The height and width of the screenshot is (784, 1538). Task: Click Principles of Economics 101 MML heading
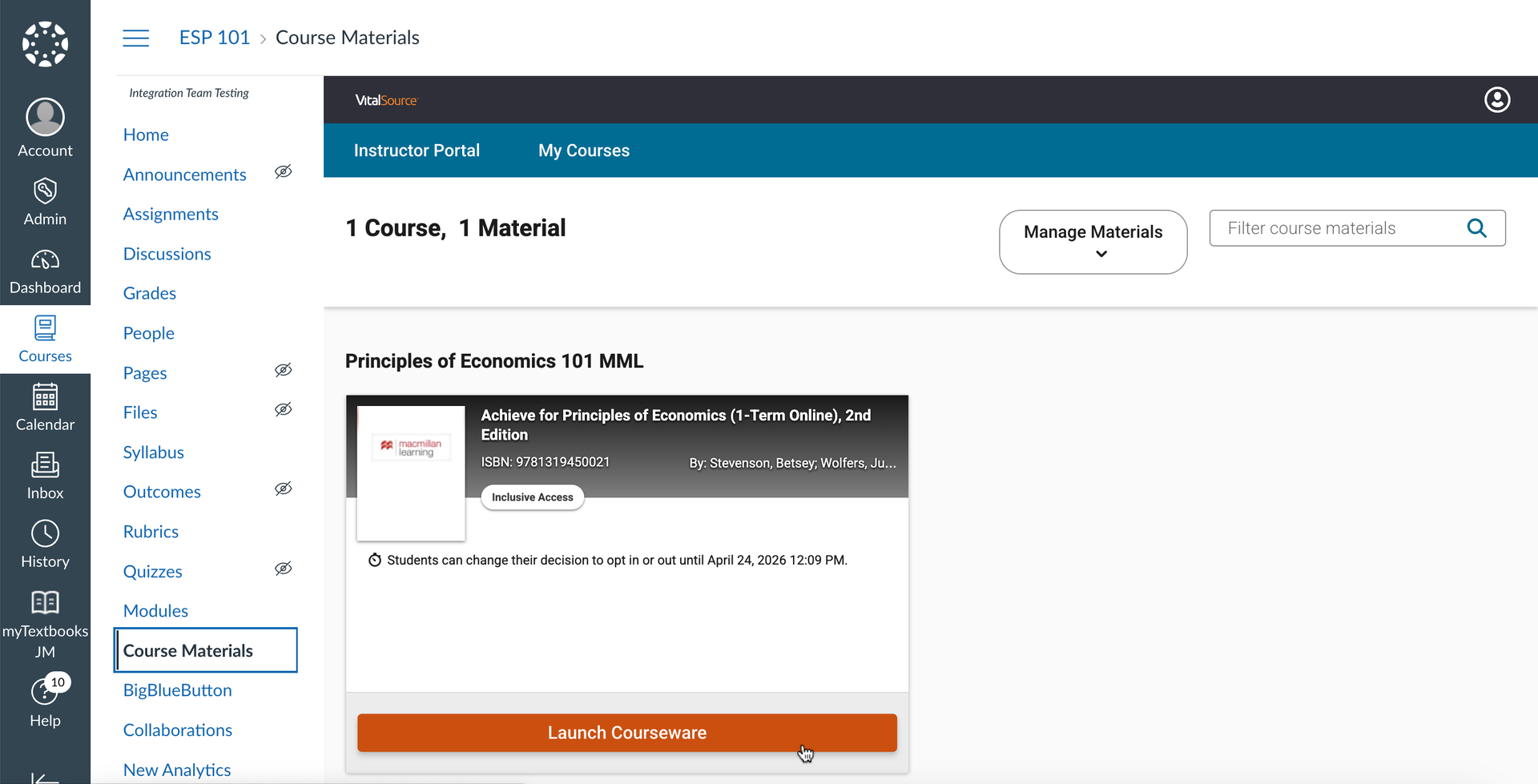[494, 361]
